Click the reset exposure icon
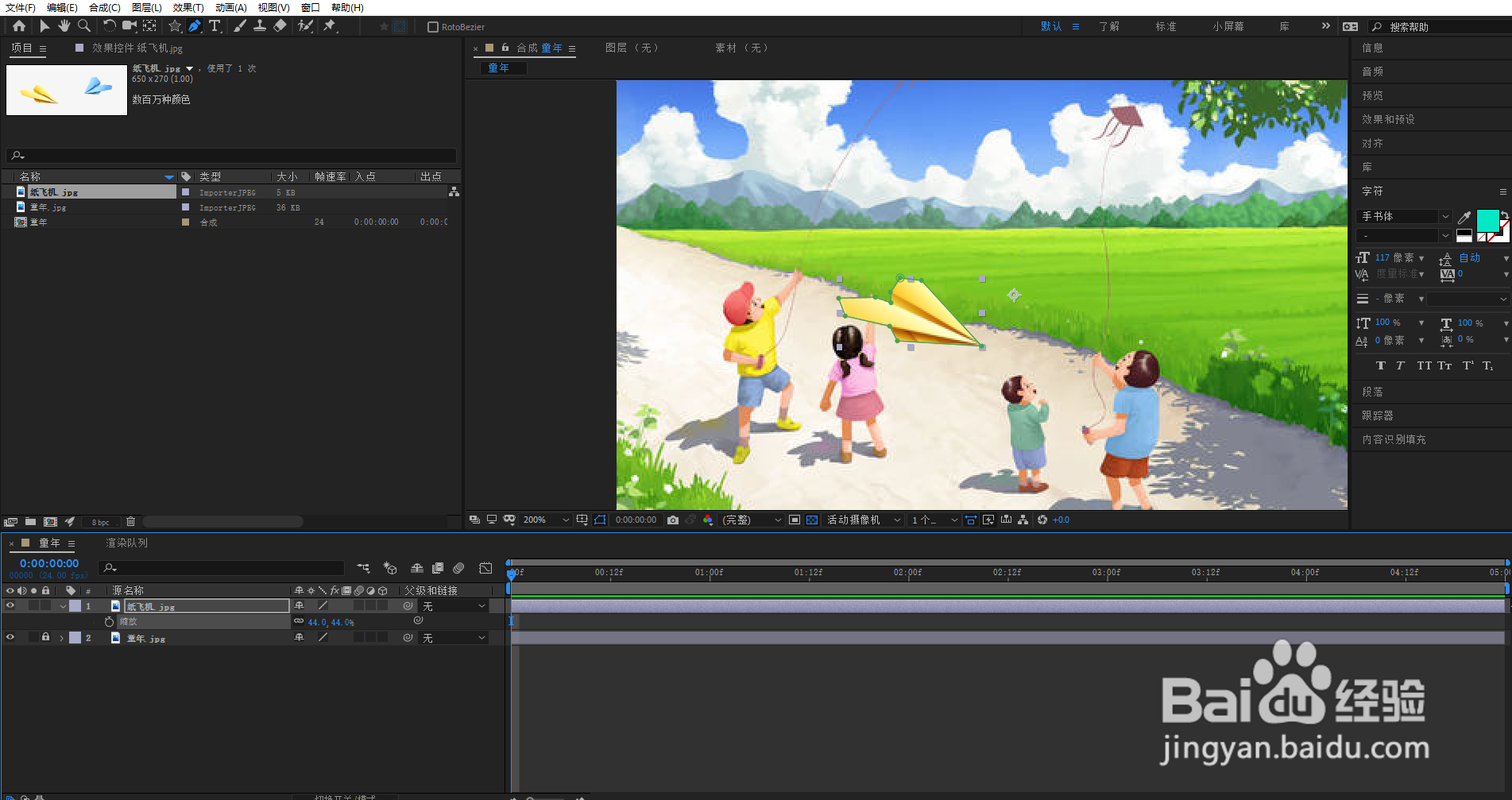Screen dimensions: 1512x800 (x=1042, y=520)
